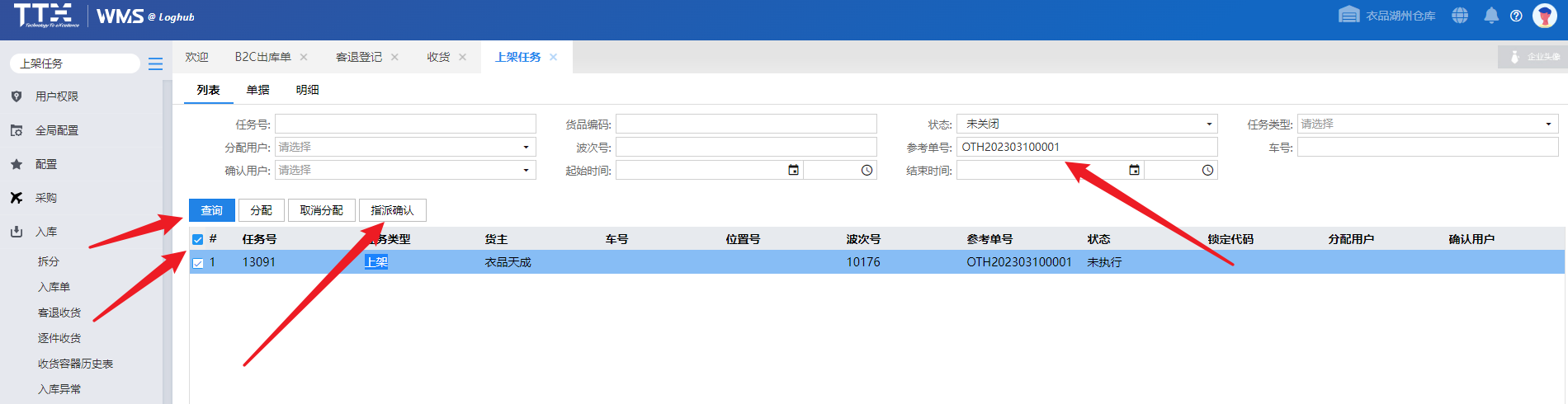Viewport: 1568px width, 404px height.
Task: Click the warehouse icon in header
Action: coord(1348,15)
